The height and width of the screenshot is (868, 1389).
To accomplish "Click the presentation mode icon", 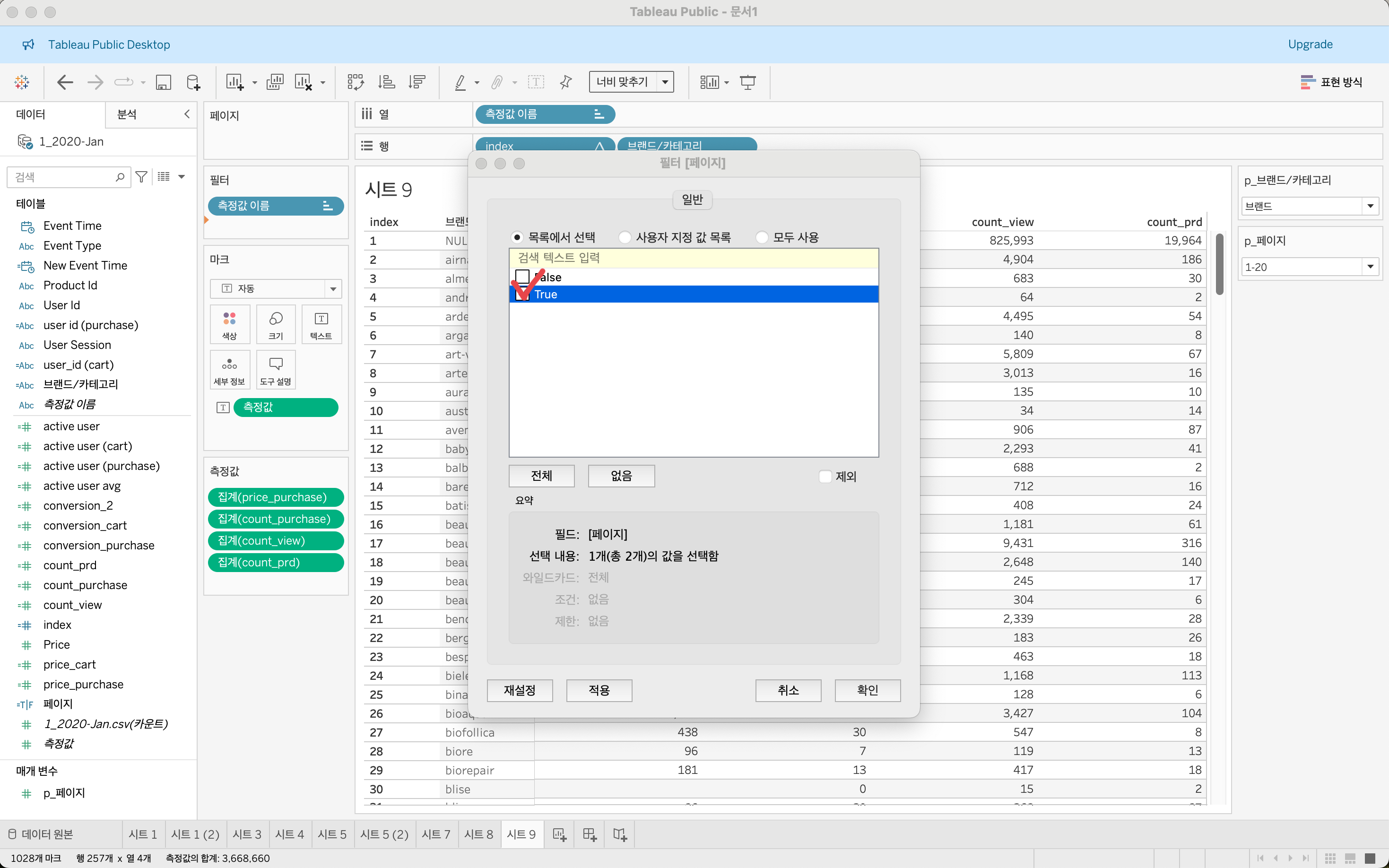I will click(747, 82).
